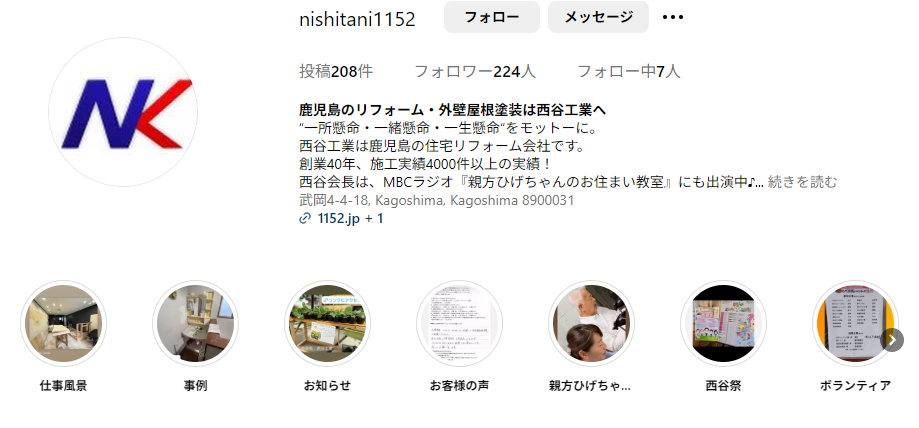View the フォロー中7人 following list
This screenshot has height=428, width=919.
click(629, 72)
